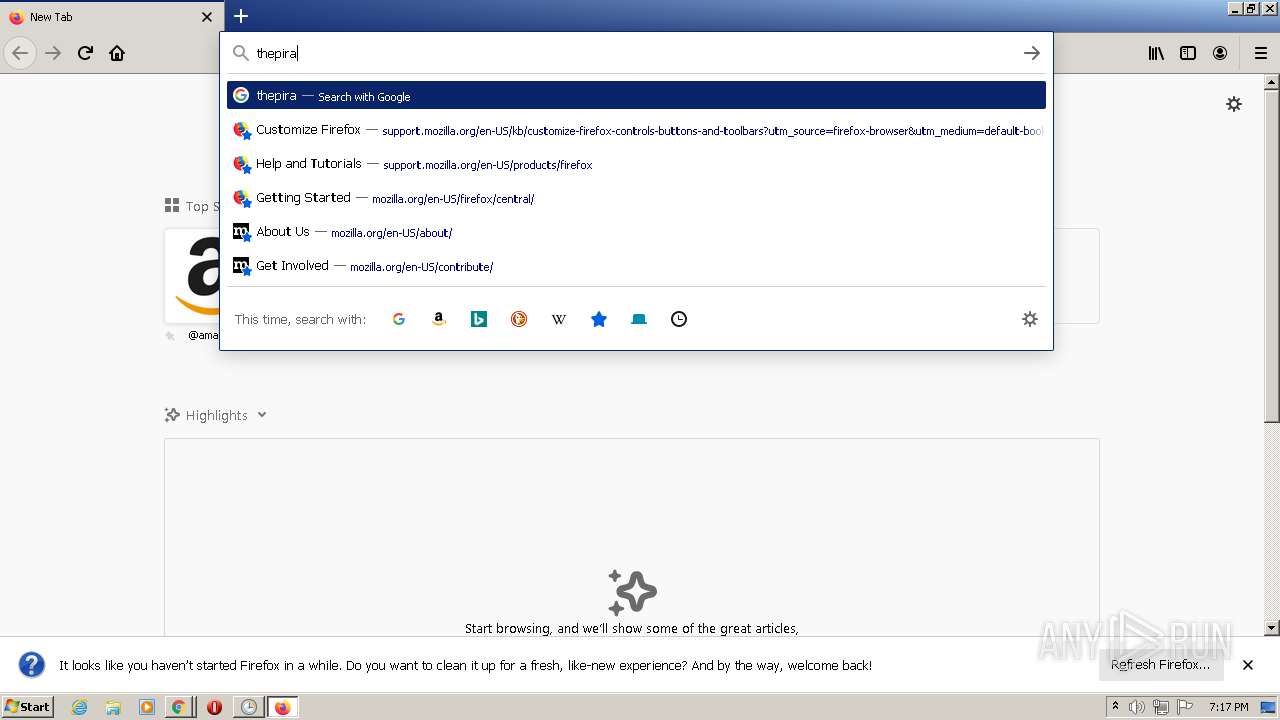The height and width of the screenshot is (720, 1280).
Task: Click the question mark info icon
Action: pyautogui.click(x=32, y=665)
